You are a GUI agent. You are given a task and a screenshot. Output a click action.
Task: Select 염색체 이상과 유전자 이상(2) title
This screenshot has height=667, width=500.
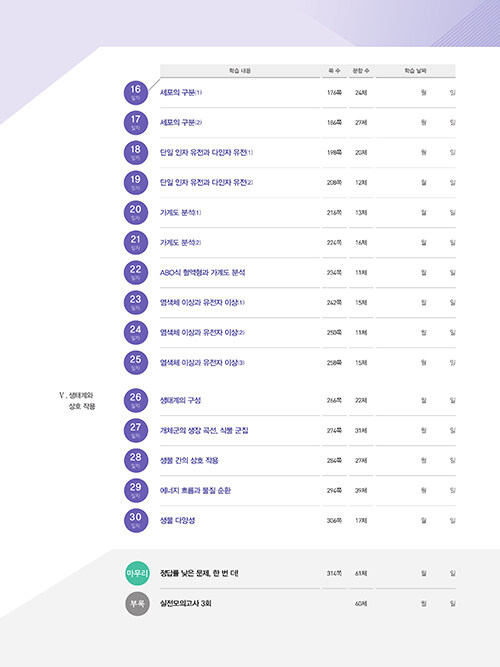pyautogui.click(x=202, y=333)
